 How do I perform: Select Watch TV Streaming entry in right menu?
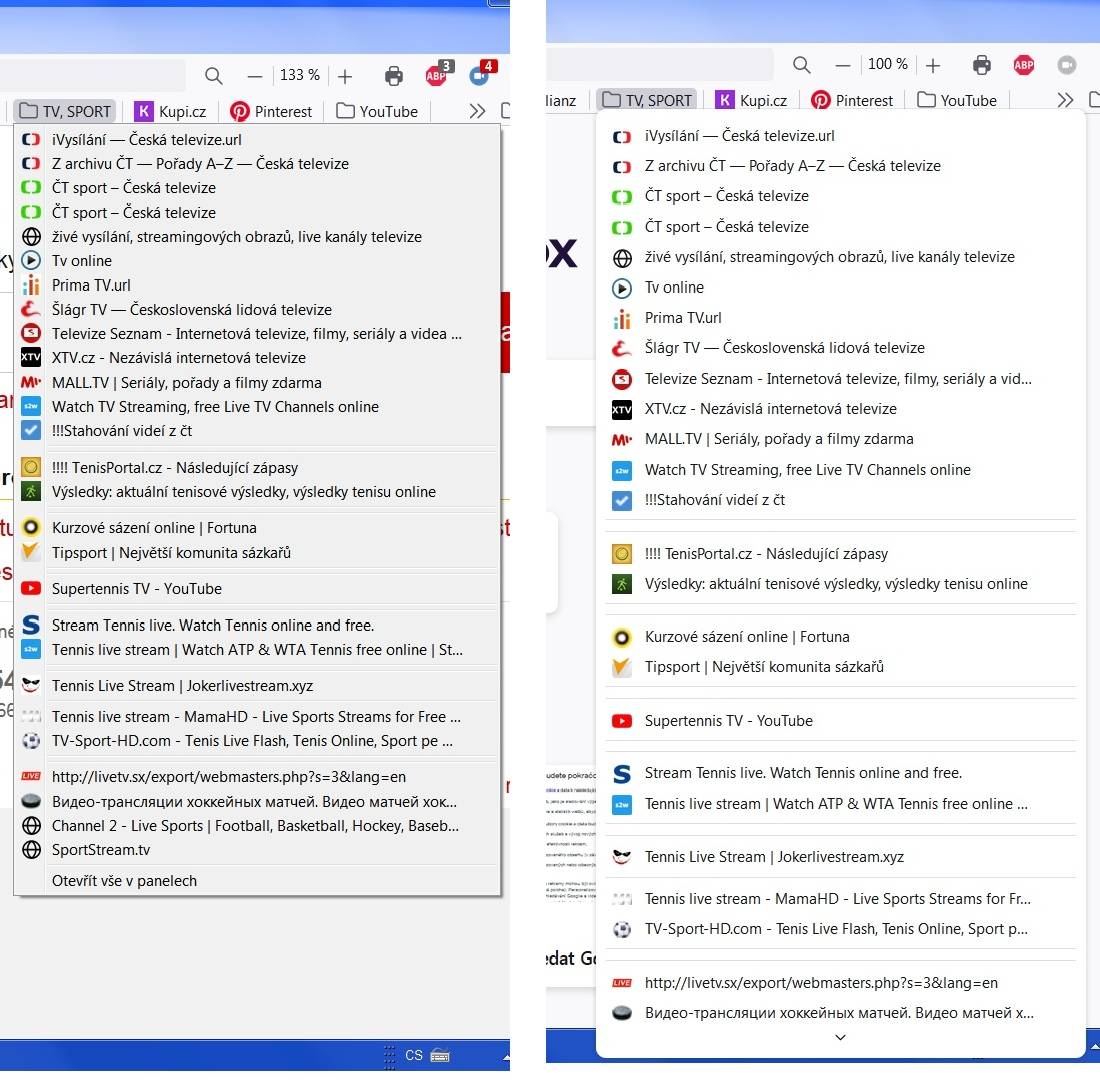[x=840, y=469]
